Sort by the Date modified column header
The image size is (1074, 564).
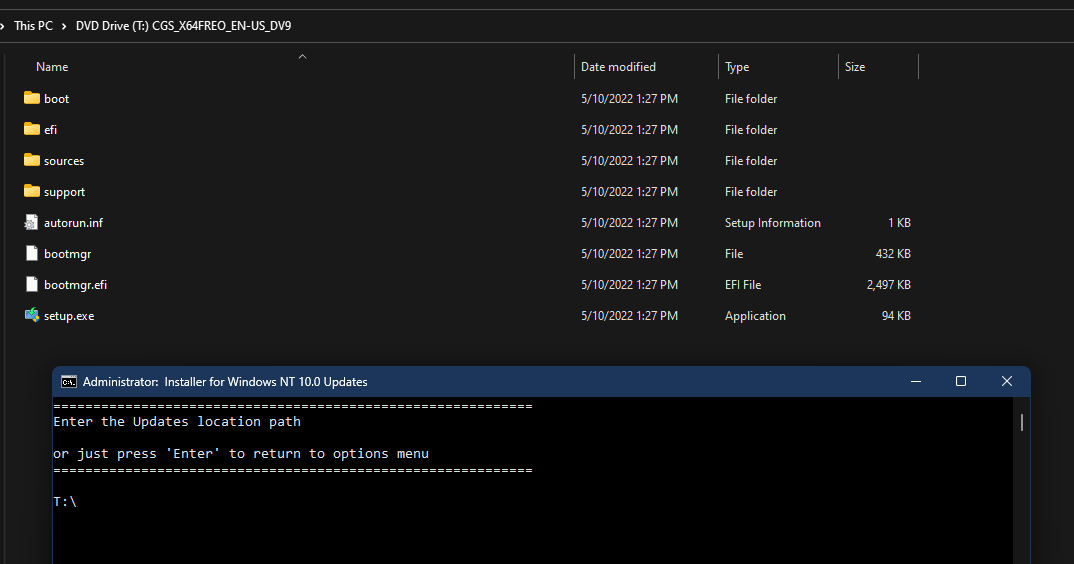618,66
